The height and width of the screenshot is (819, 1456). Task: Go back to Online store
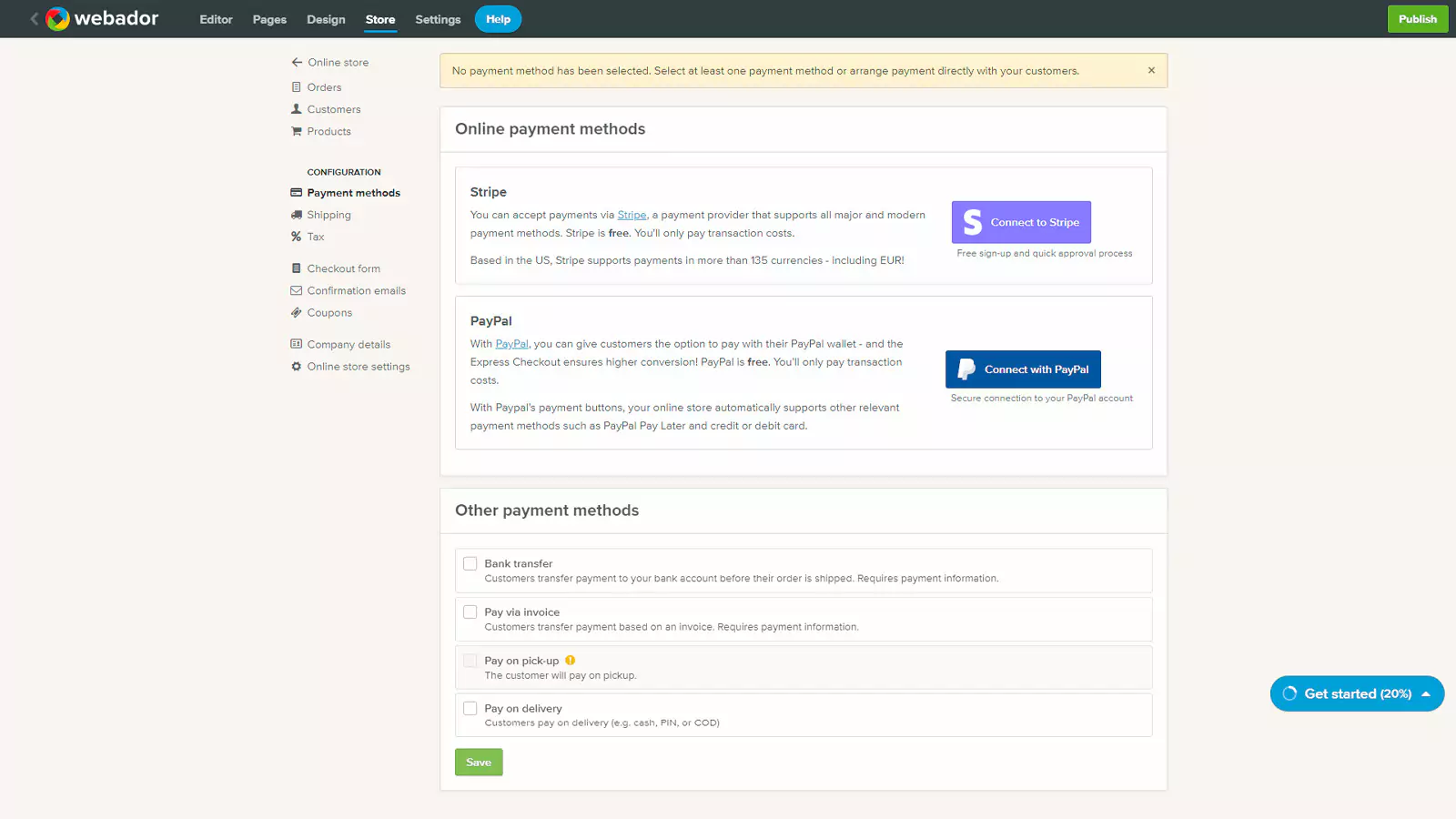point(338,62)
